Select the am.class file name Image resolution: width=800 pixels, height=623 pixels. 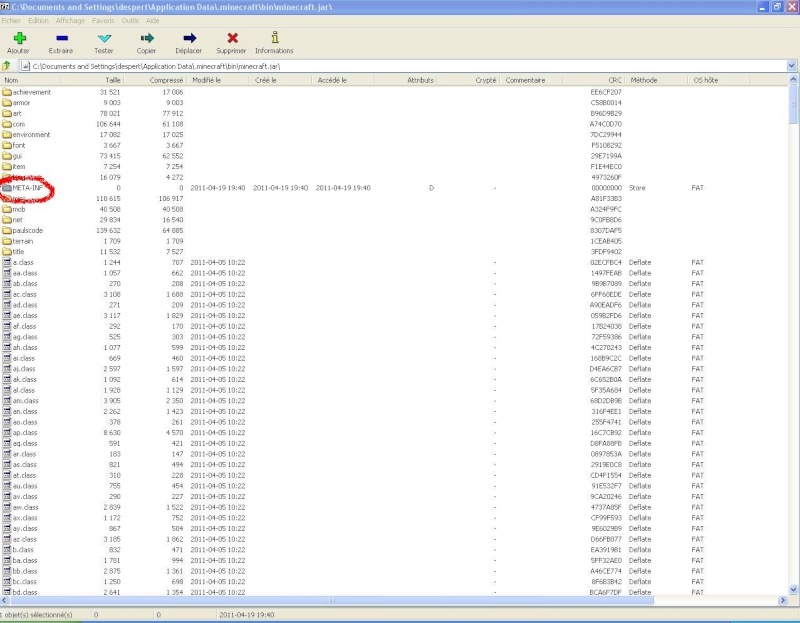pyautogui.click(x=26, y=401)
